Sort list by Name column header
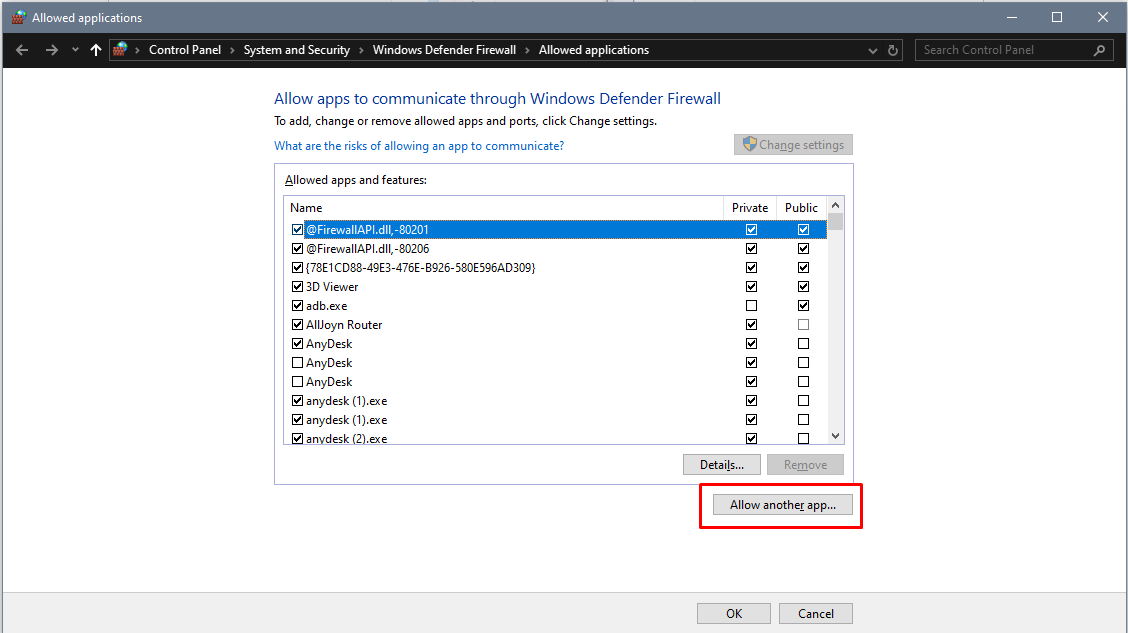 point(503,208)
